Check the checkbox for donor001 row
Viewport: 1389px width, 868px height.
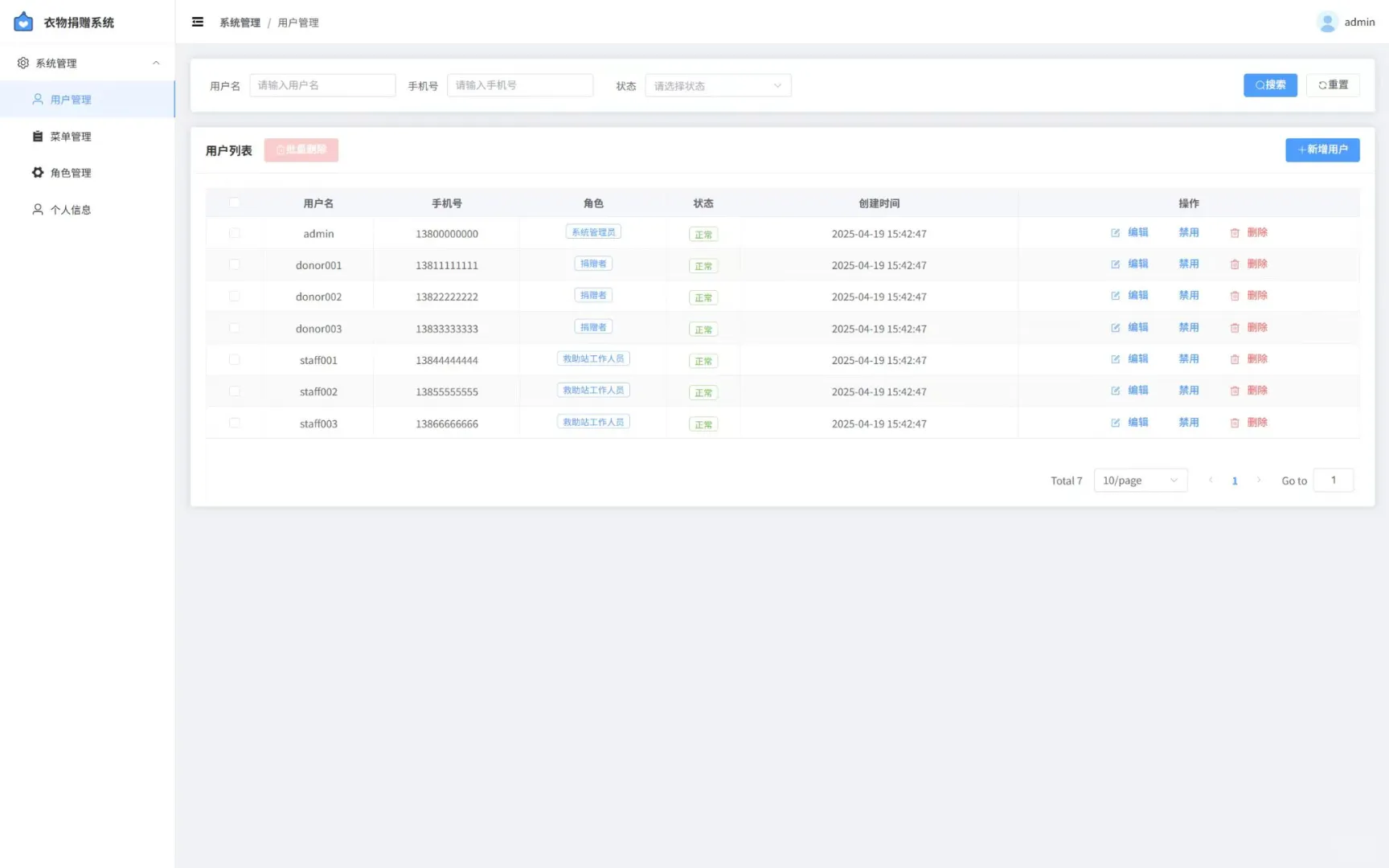click(235, 264)
